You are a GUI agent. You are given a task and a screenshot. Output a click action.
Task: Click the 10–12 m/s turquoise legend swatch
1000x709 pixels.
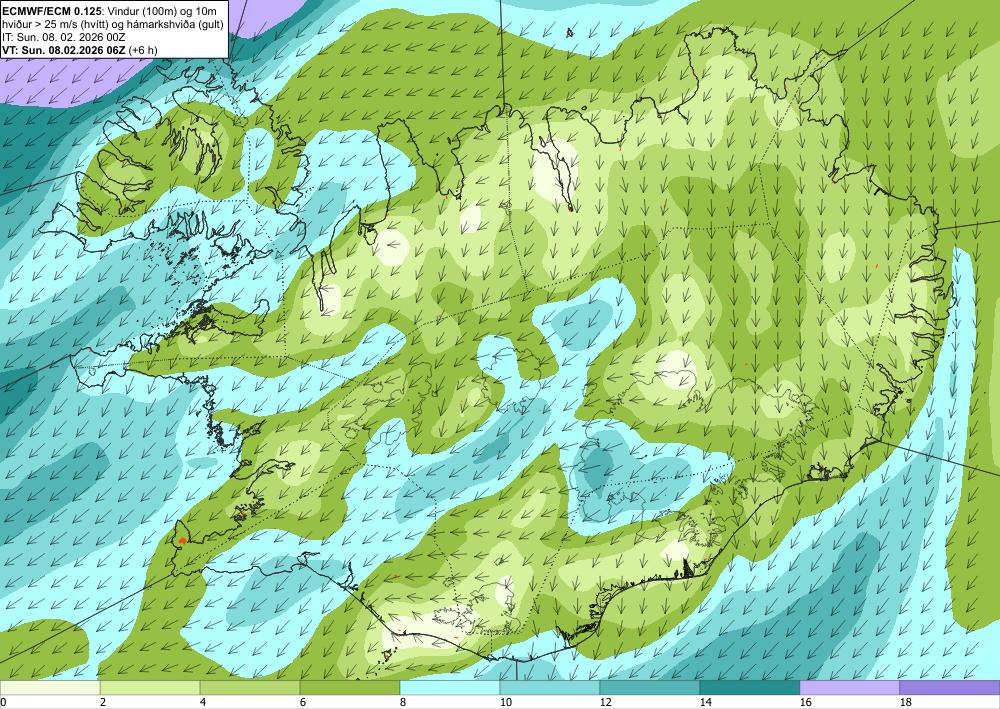550,688
